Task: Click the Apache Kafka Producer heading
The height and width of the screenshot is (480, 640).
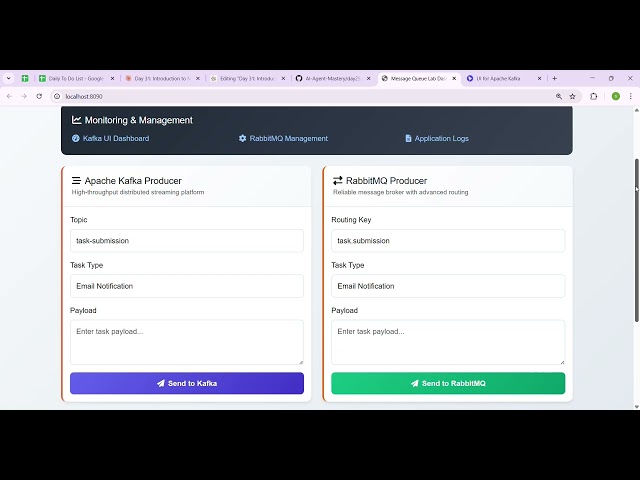Action: point(133,180)
